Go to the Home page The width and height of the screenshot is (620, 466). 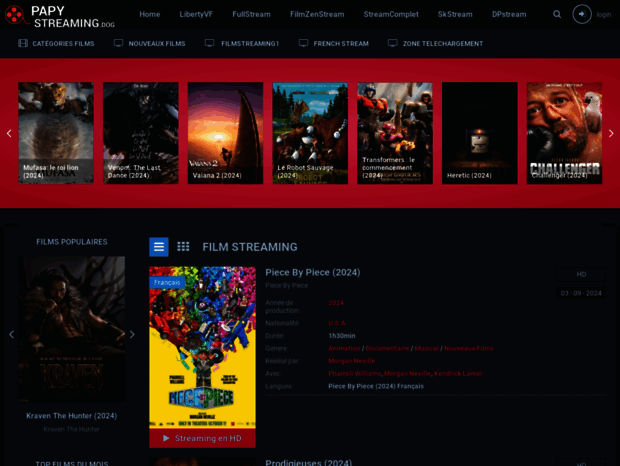[149, 14]
